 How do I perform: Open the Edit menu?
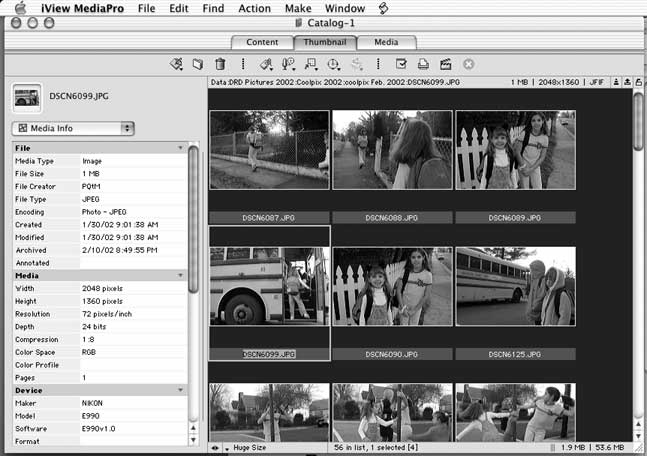click(x=179, y=8)
